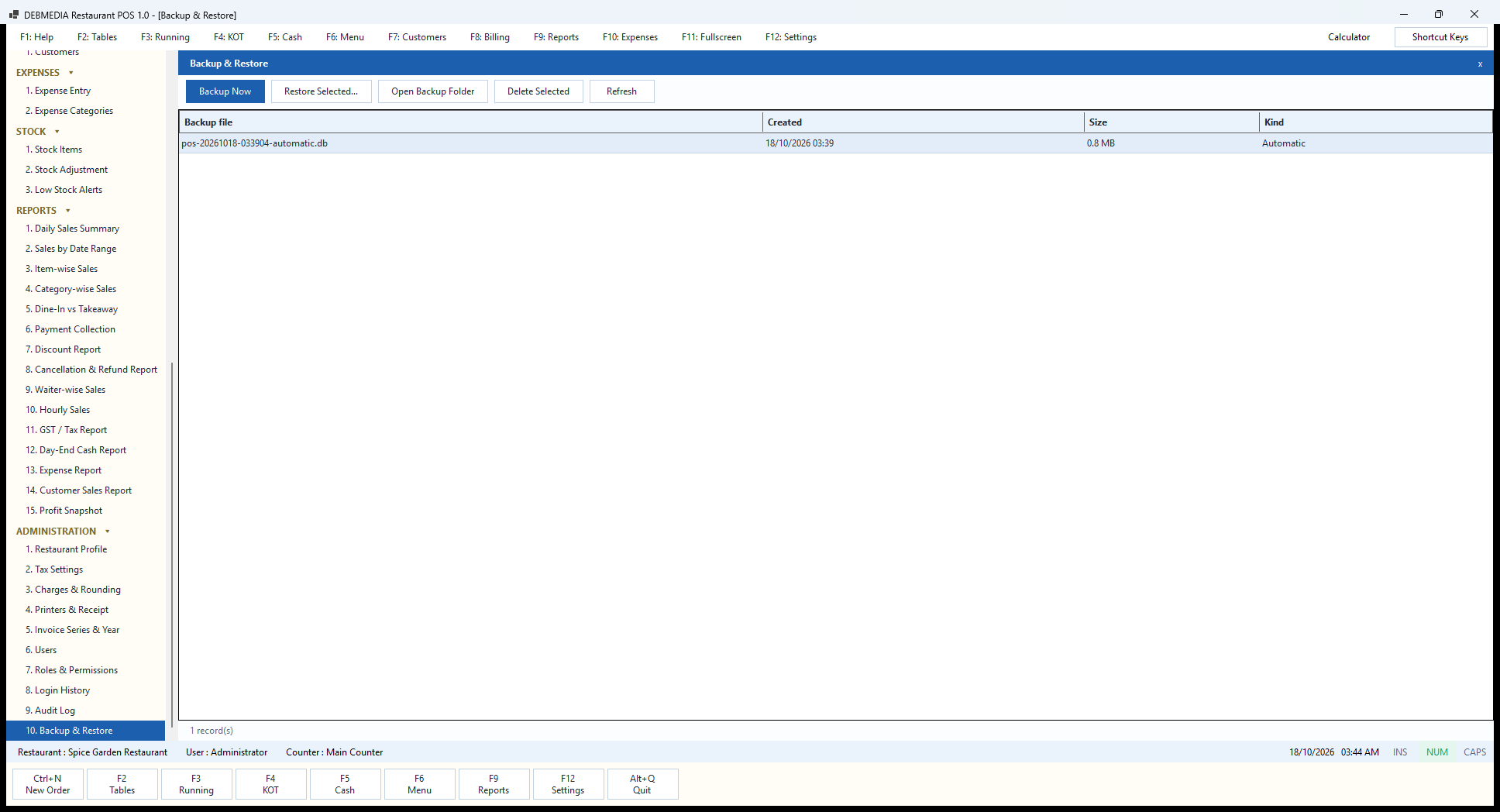Click Restore Selected... button

pyautogui.click(x=321, y=91)
